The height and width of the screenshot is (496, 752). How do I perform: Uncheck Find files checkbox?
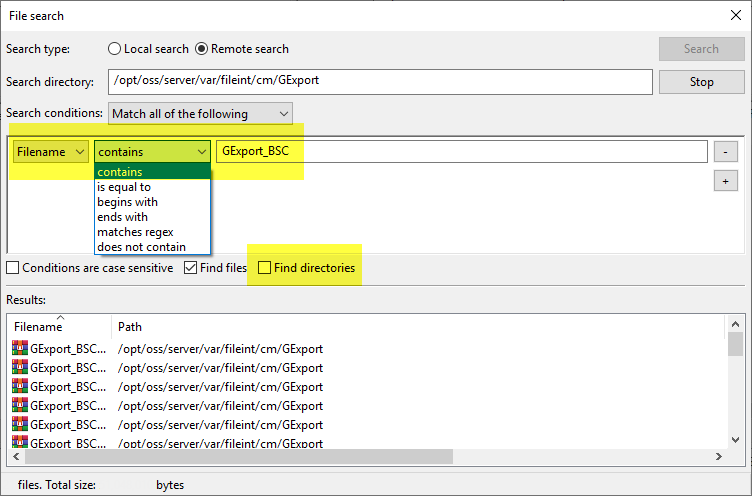190,268
